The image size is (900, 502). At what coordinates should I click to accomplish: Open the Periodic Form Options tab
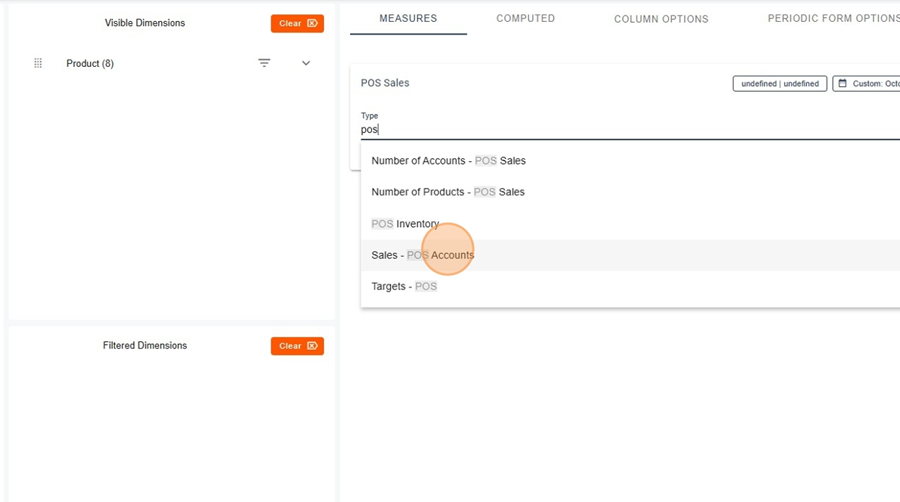(x=833, y=18)
